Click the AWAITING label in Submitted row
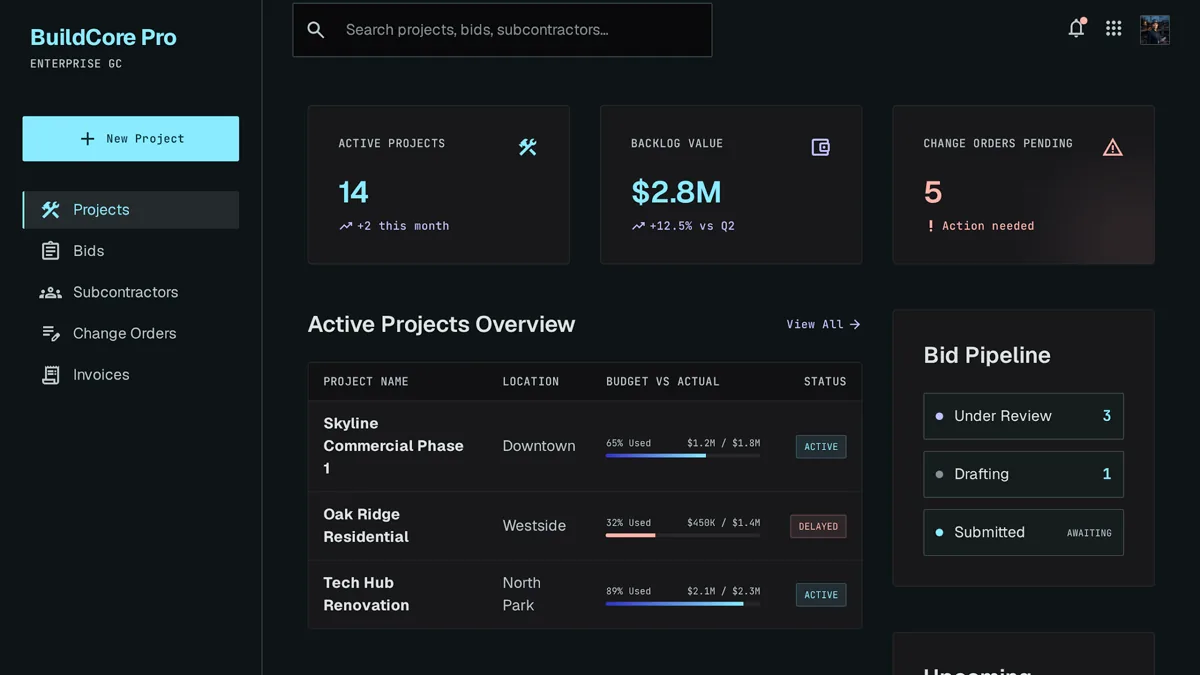Screen dimensions: 1200x675 [1089, 533]
